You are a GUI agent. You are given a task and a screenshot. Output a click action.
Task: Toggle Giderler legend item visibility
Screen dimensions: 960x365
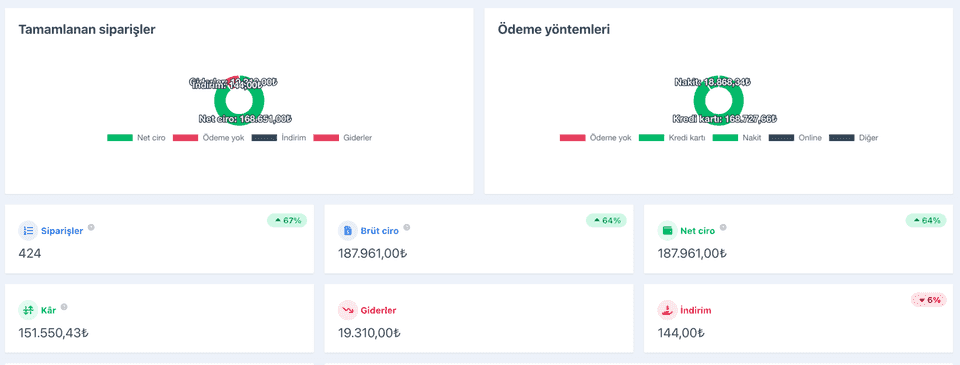(343, 138)
